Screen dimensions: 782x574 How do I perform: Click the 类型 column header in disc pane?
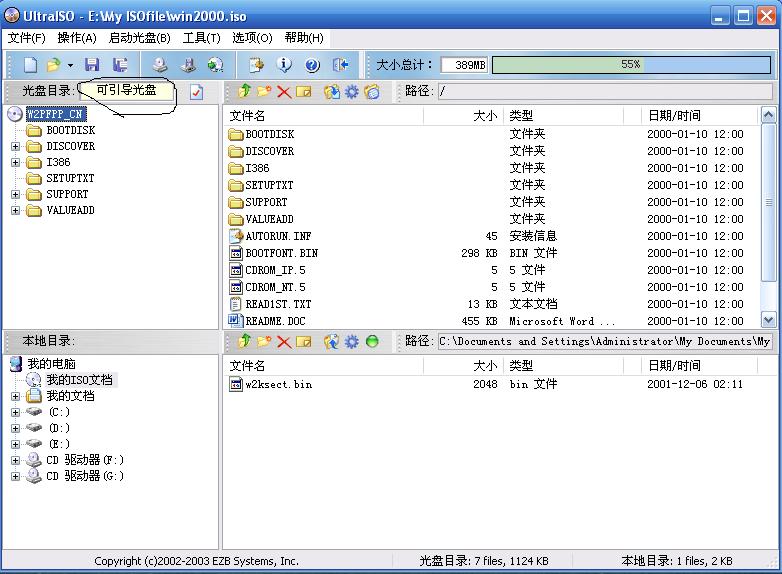click(563, 116)
